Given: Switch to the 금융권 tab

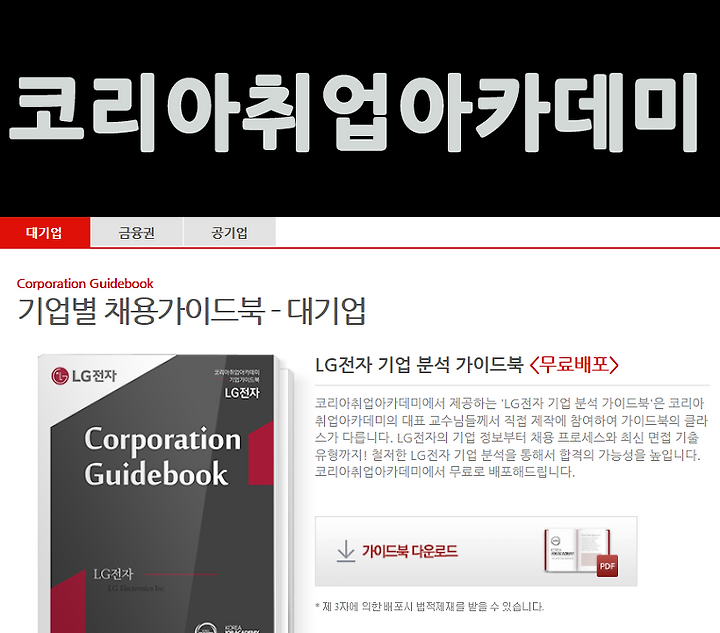Looking at the screenshot, I should pos(137,233).
